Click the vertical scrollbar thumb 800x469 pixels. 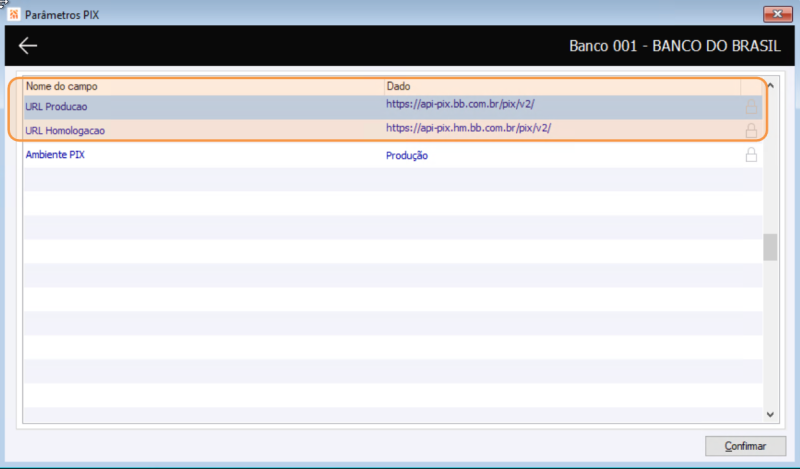(x=770, y=247)
